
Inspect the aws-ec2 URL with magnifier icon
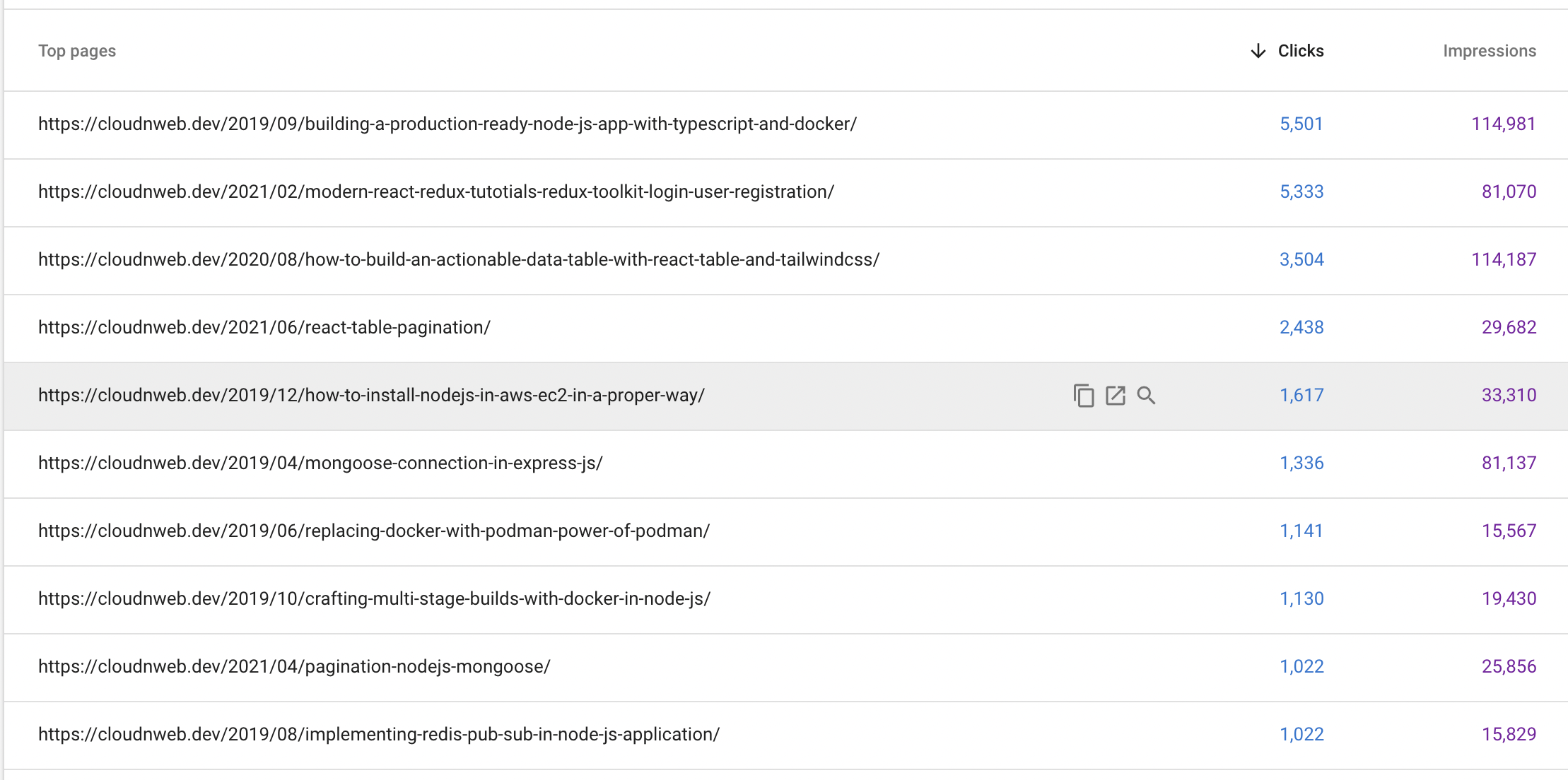click(x=1146, y=396)
